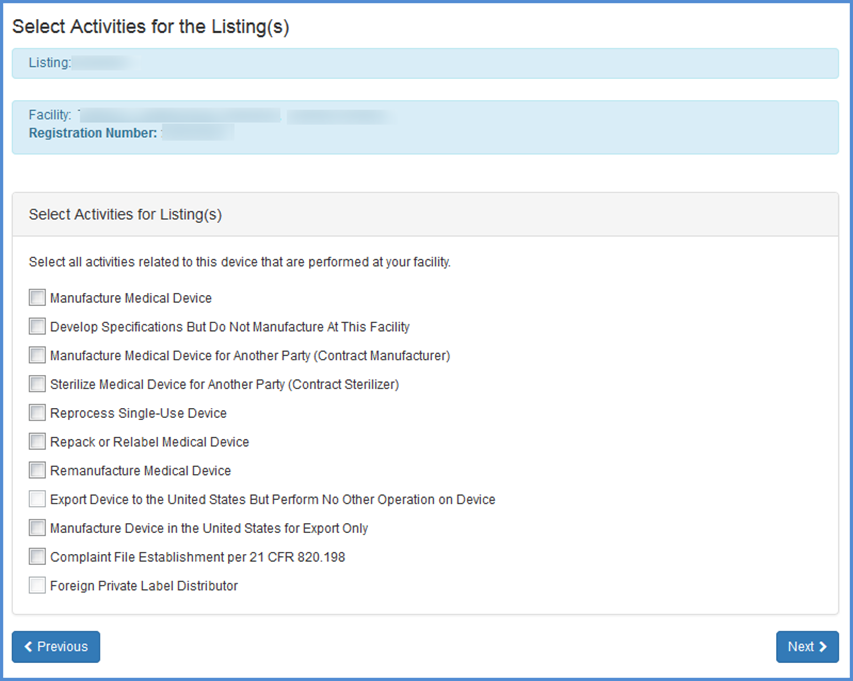Click the page title Select Activities heading

[155, 26]
